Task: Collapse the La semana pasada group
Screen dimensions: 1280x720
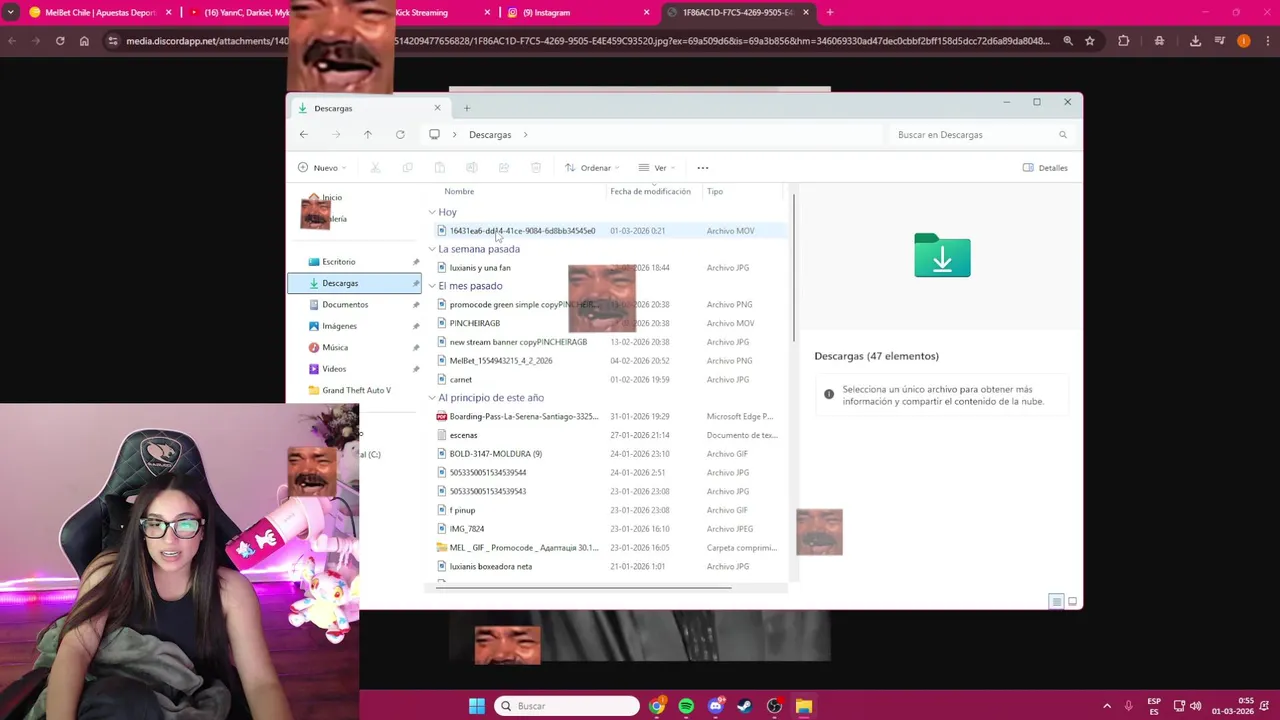Action: click(432, 249)
